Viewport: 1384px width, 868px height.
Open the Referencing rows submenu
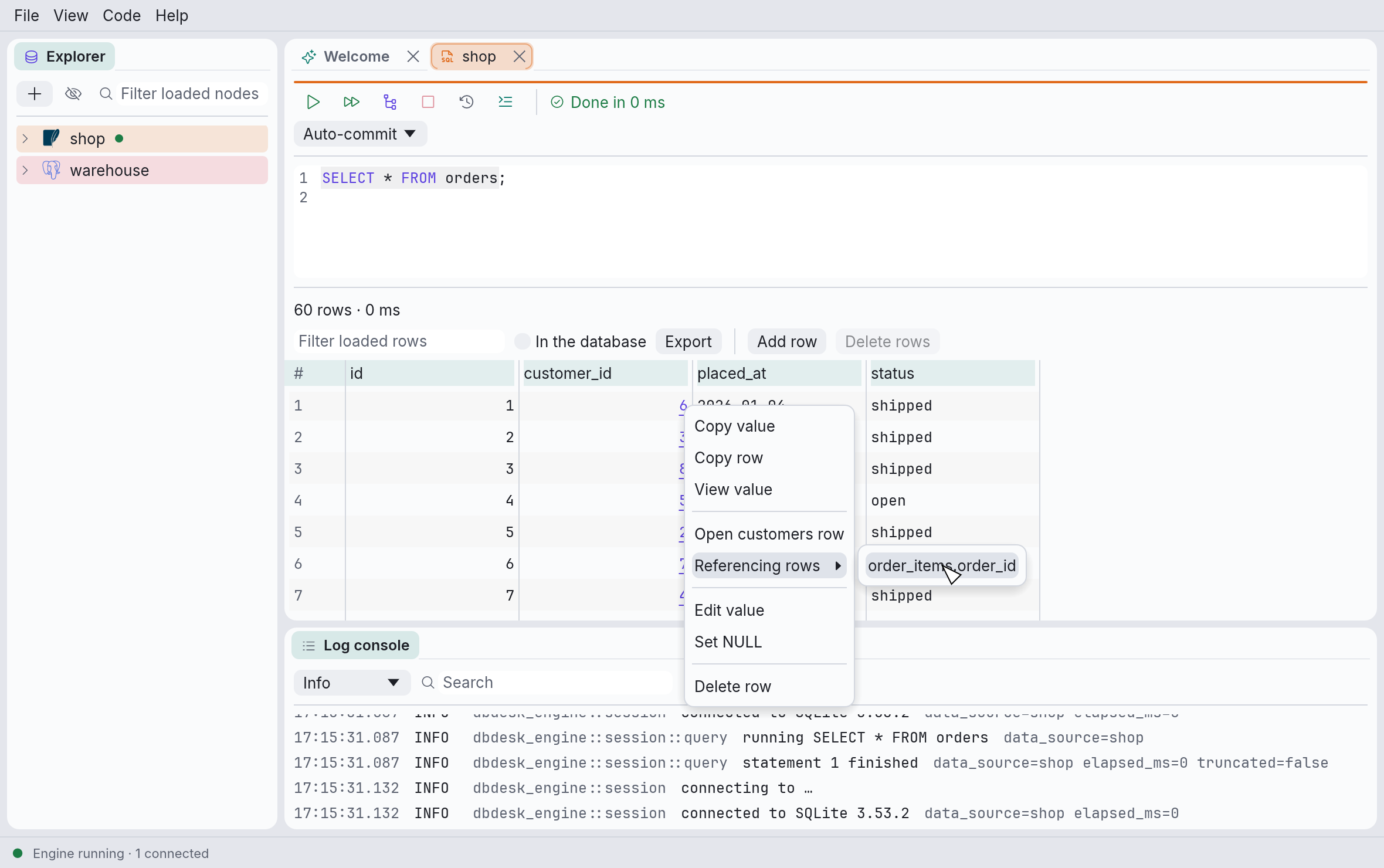tap(769, 565)
